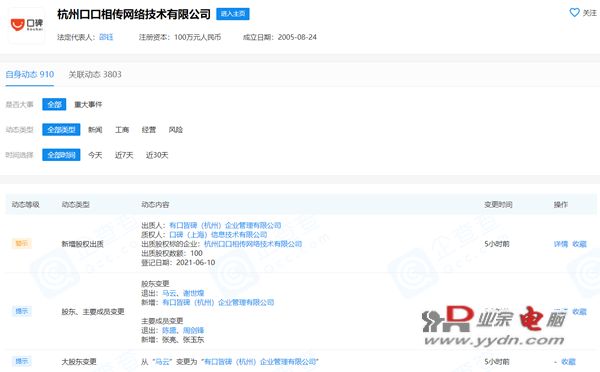Click the 变更时间 column header
This screenshot has height=372, width=600.
coord(498,204)
